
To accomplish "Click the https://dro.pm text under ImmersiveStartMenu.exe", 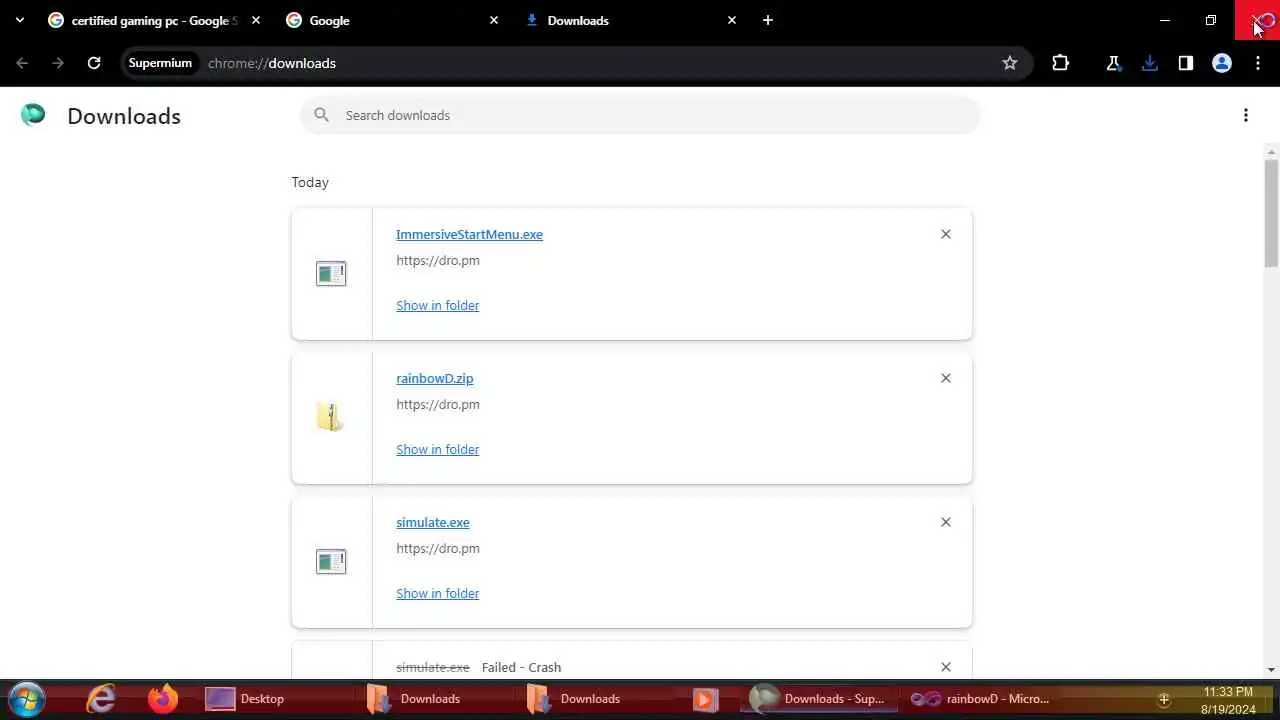I will [x=438, y=260].
